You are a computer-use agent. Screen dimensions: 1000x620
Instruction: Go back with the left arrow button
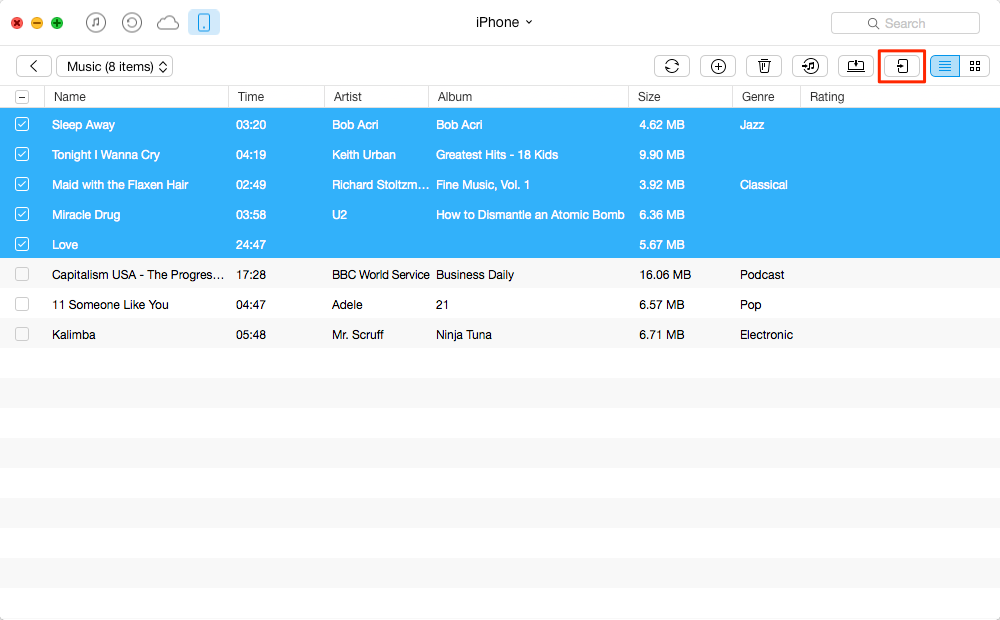tap(34, 66)
